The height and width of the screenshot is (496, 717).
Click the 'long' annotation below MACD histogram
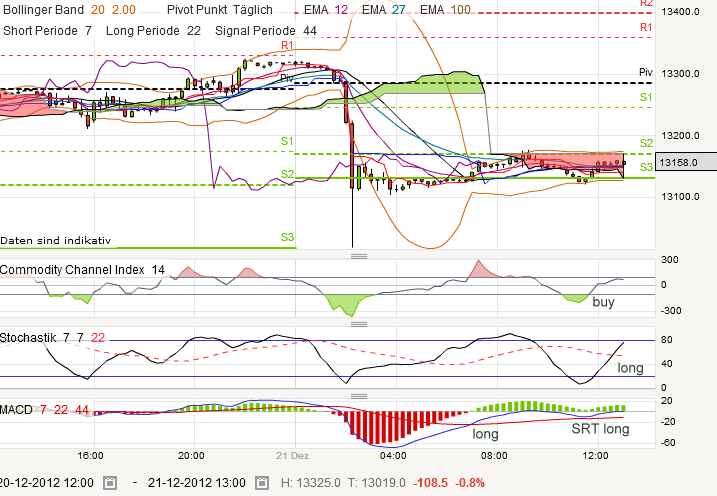click(x=485, y=433)
